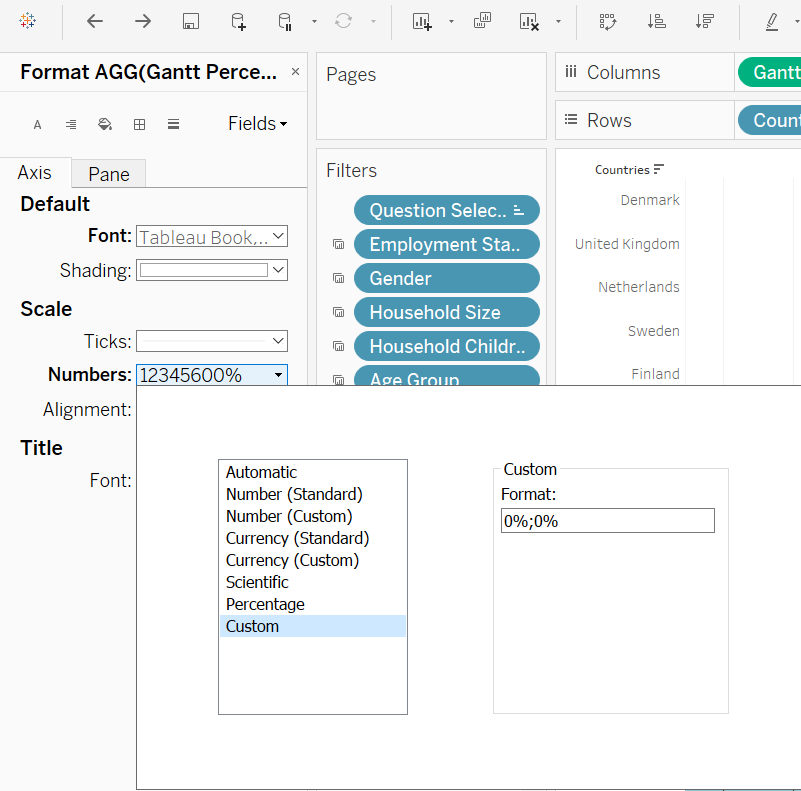Open the Fields dropdown menu
Viewport: 801px width, 791px height.
point(257,124)
